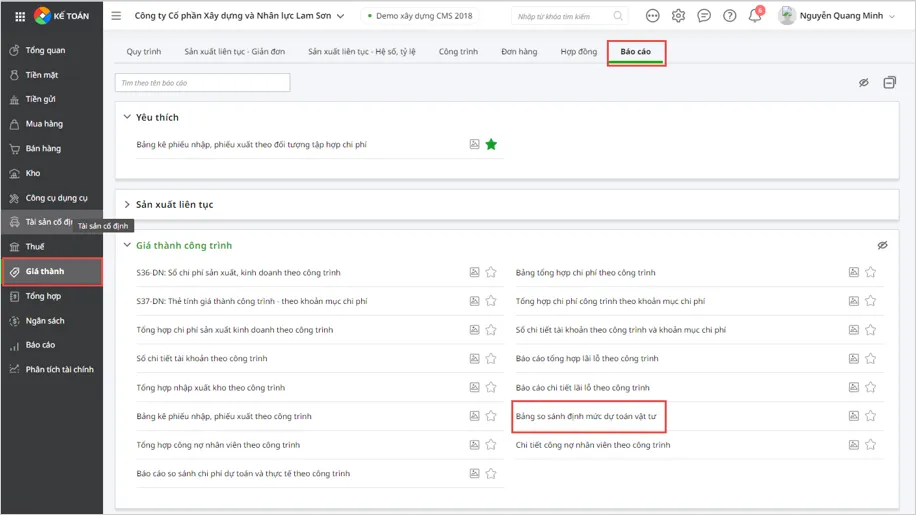Switch to the Công trình tab
The width and height of the screenshot is (916, 515).
[x=458, y=52]
